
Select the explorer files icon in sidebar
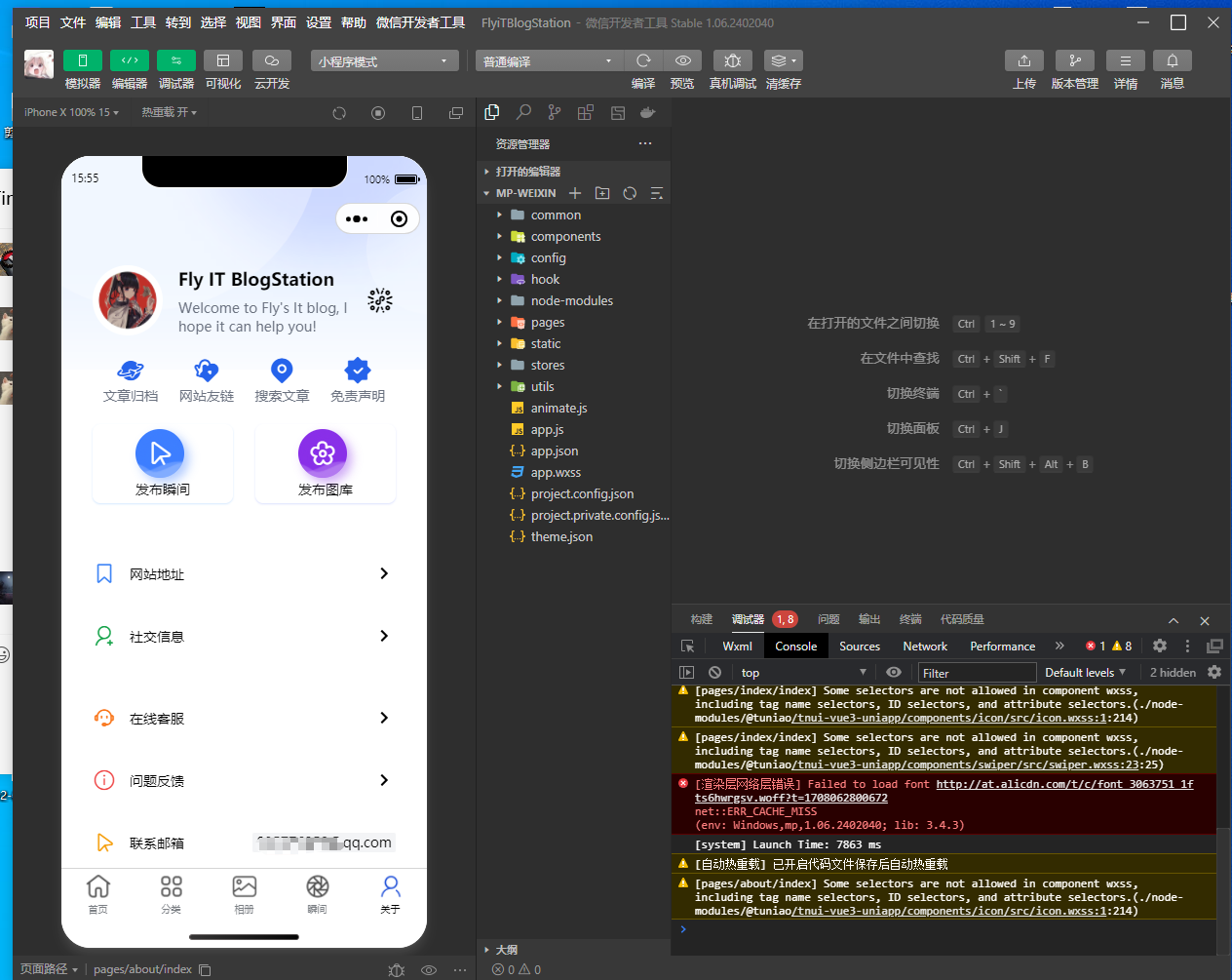(x=492, y=112)
